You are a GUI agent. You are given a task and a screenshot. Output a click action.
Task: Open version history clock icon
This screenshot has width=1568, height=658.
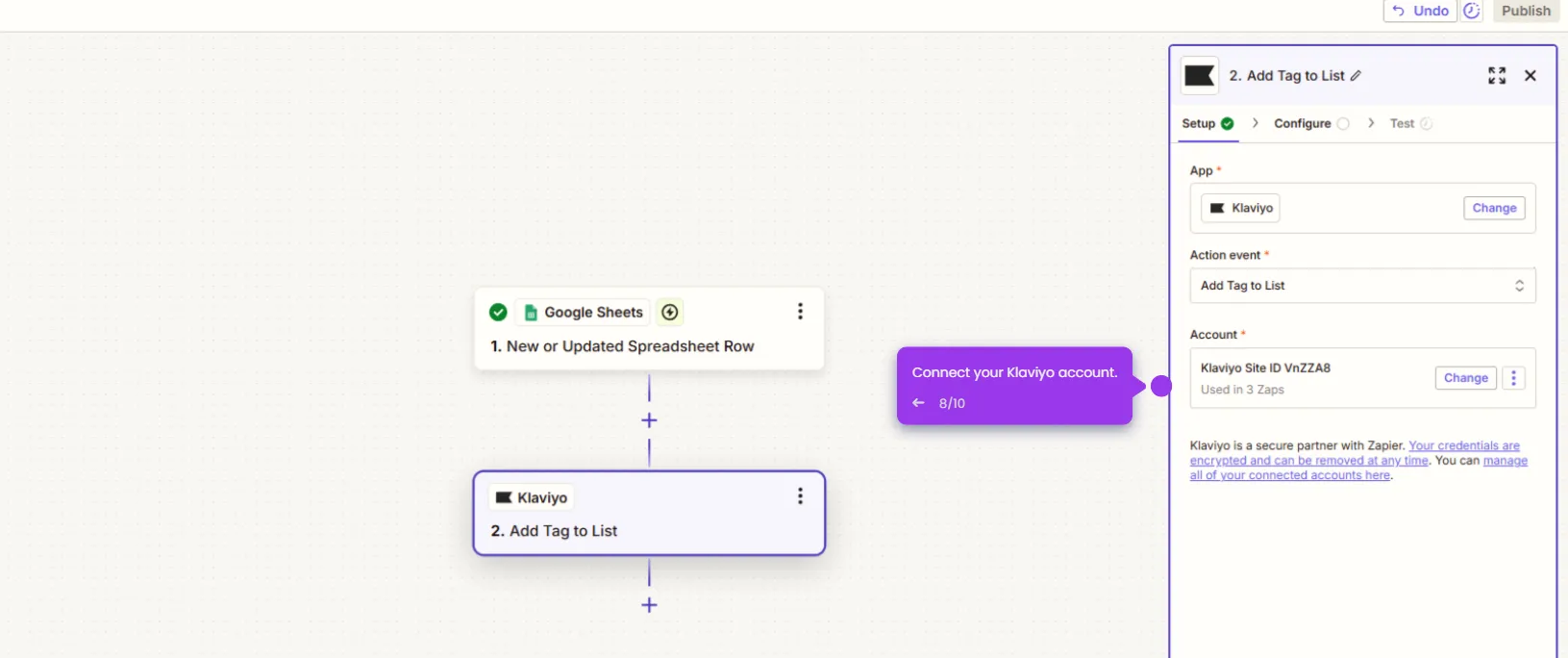pyautogui.click(x=1472, y=11)
